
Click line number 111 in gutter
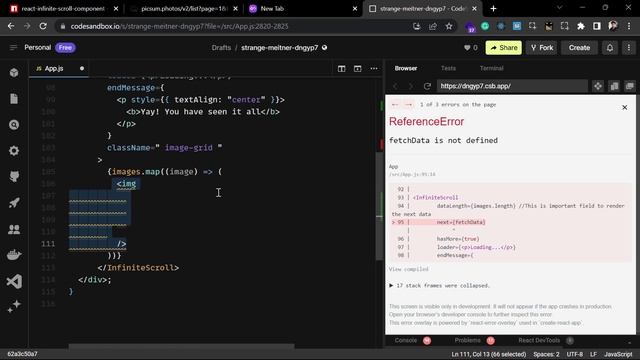click(48, 244)
